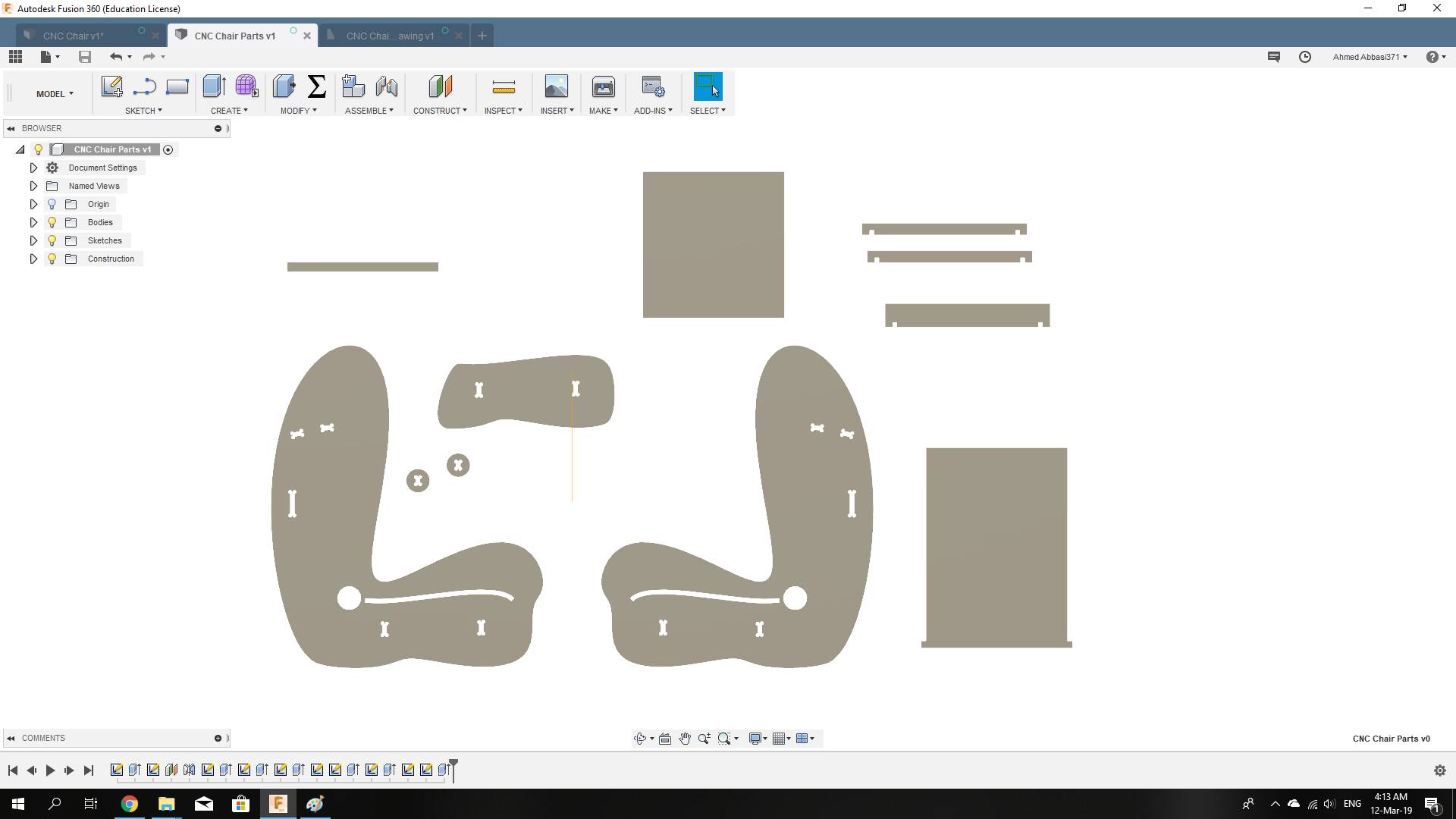Select the Pan hand tool
The image size is (1456, 819).
point(685,739)
